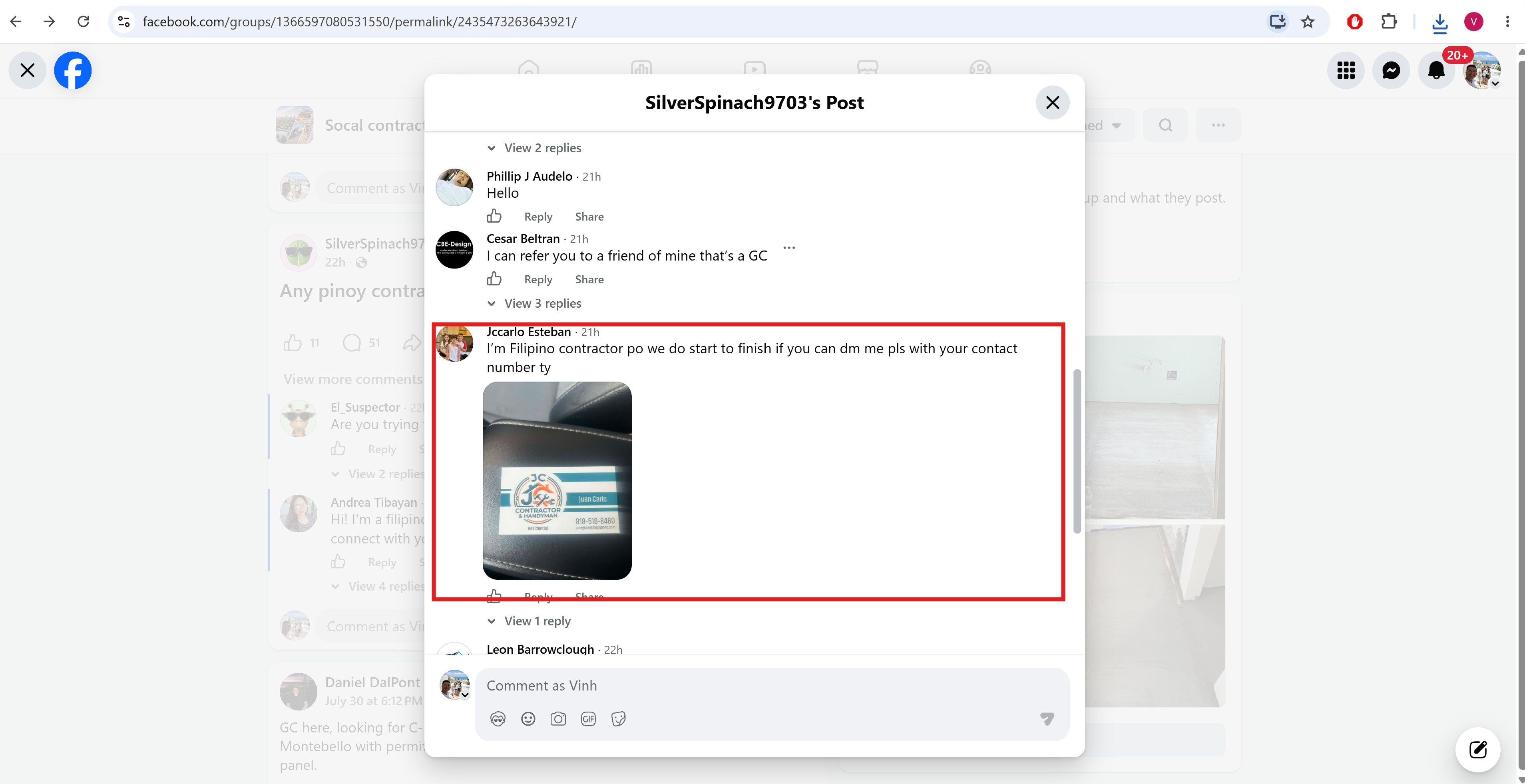Image resolution: width=1525 pixels, height=784 pixels.
Task: Open Leon Barrowclough's profile link
Action: point(540,649)
